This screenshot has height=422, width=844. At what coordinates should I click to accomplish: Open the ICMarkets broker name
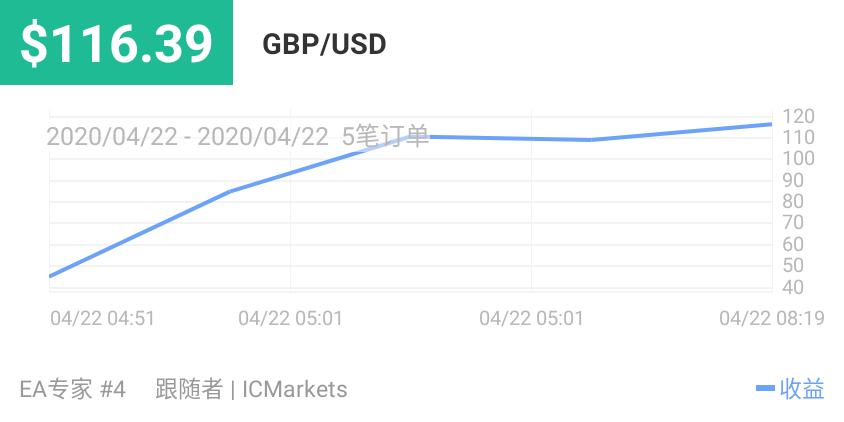[294, 389]
